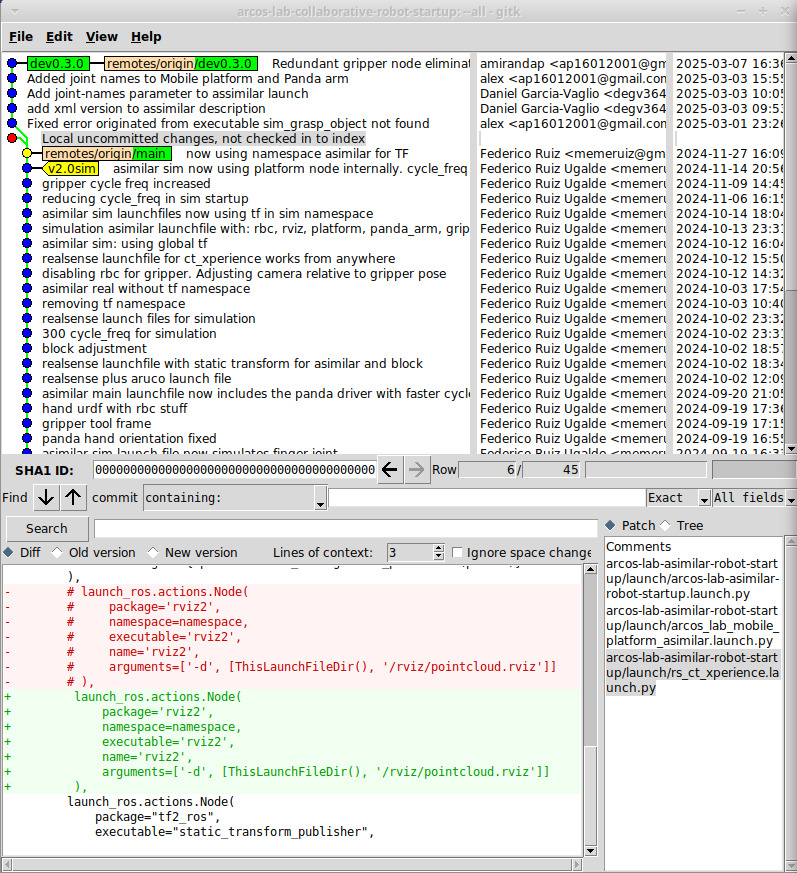Click the yellow v2.0sim tag label
This screenshot has width=797, height=873.
coord(70,169)
